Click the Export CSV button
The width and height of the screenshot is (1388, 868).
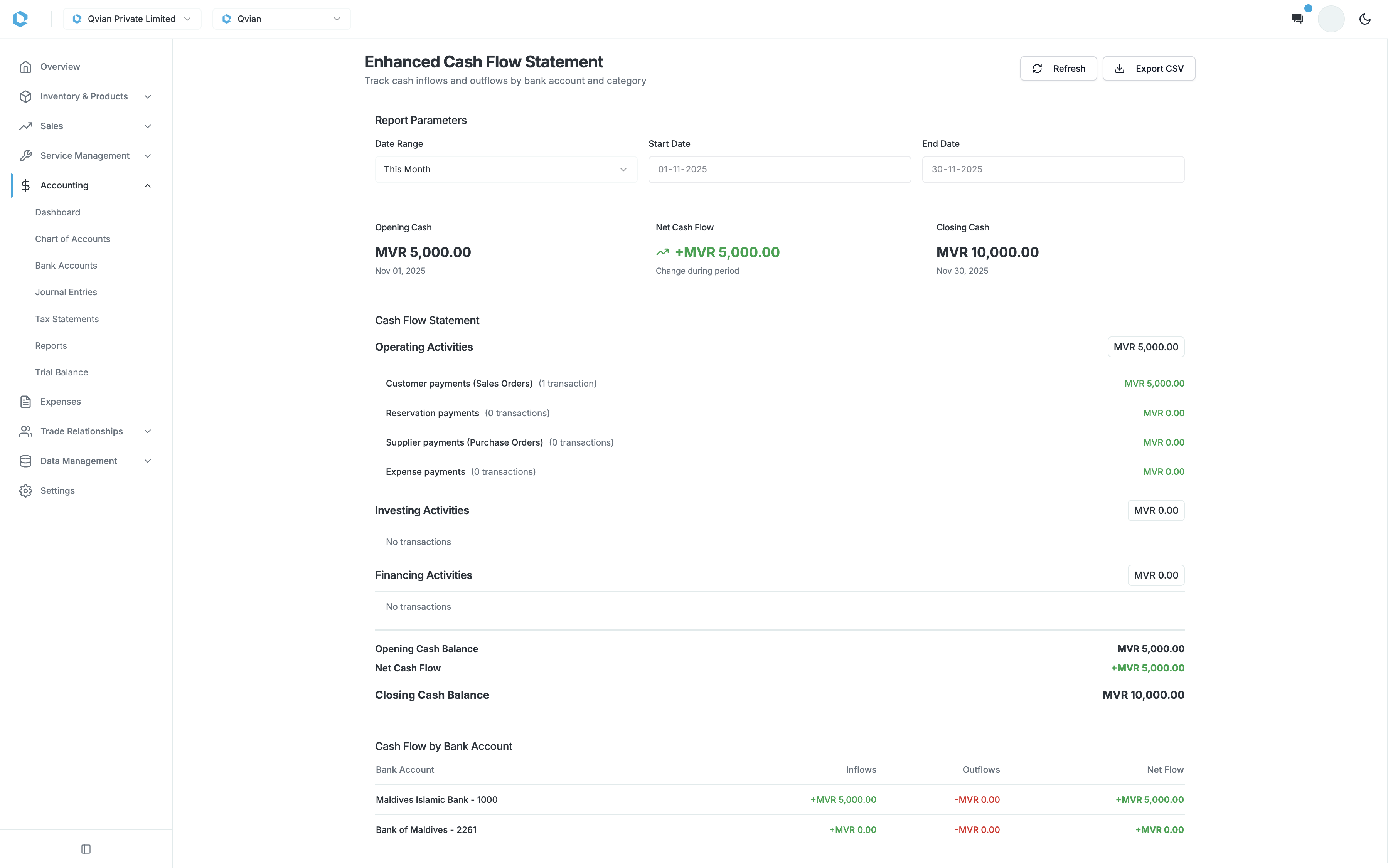(1148, 68)
